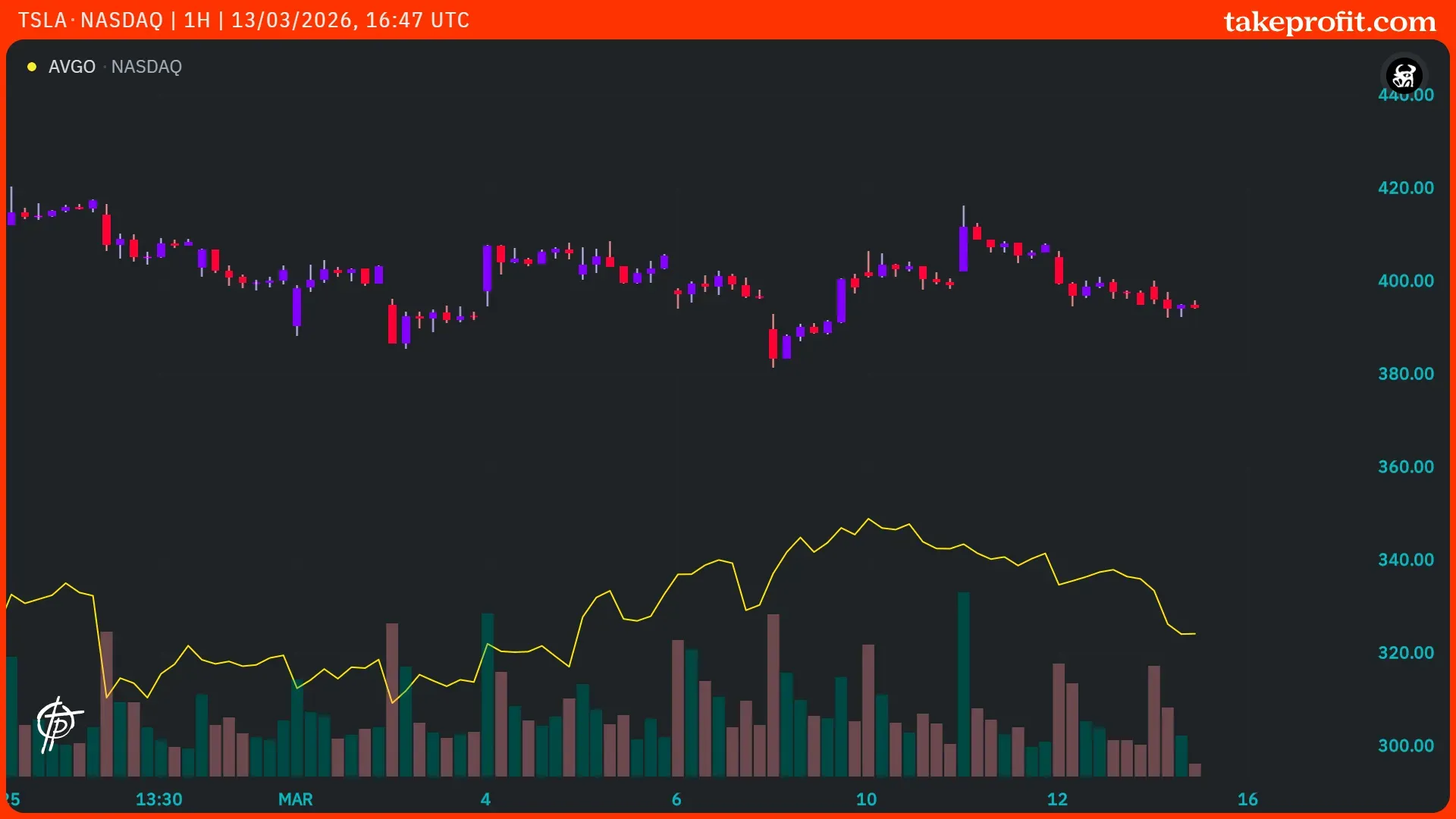This screenshot has height=819, width=1456.
Task: Click the bull avatar icon at top right
Action: tap(1404, 75)
